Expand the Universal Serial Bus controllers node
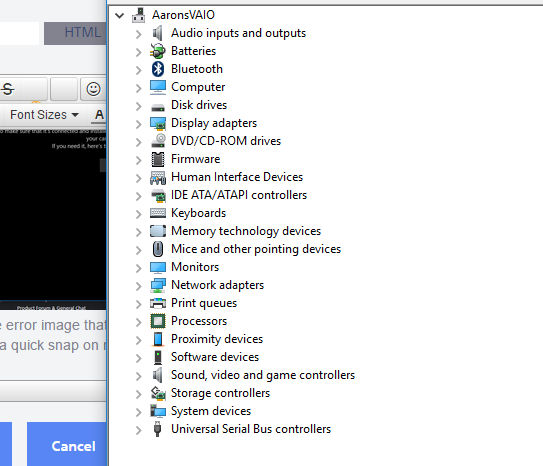 coord(139,430)
